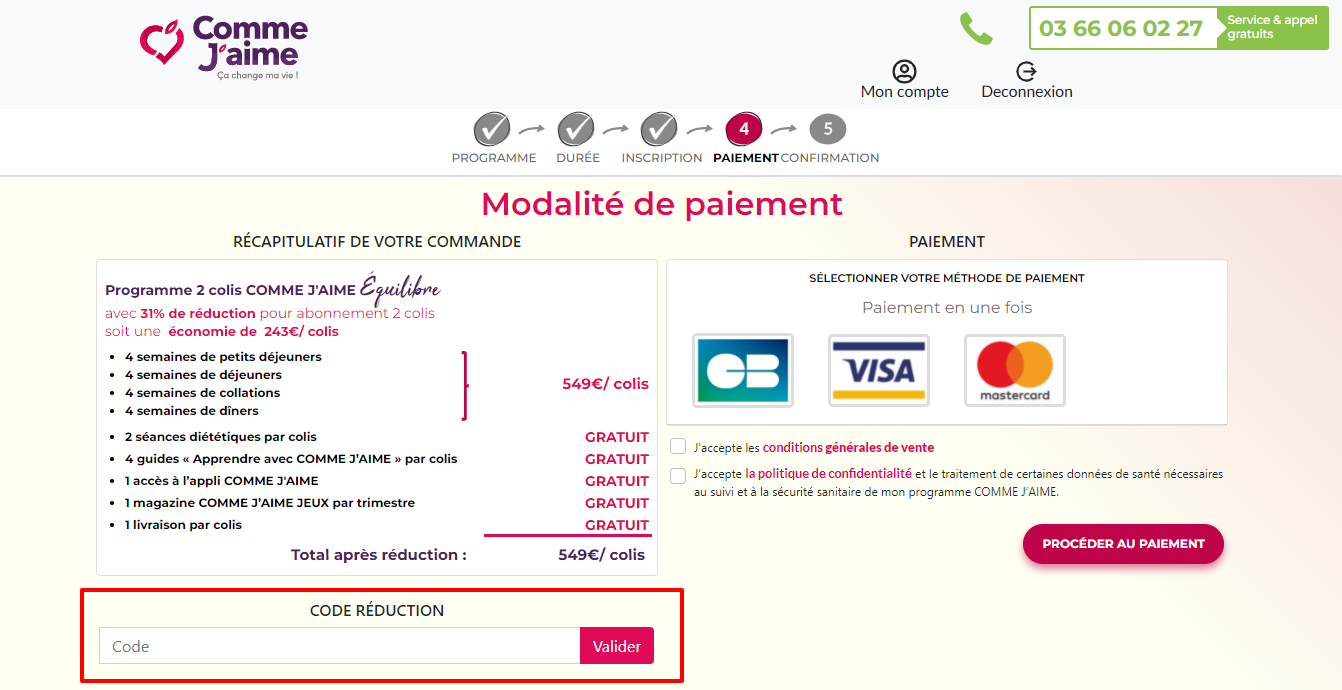
Task: Click Procéder au paiement button
Action: [1123, 544]
